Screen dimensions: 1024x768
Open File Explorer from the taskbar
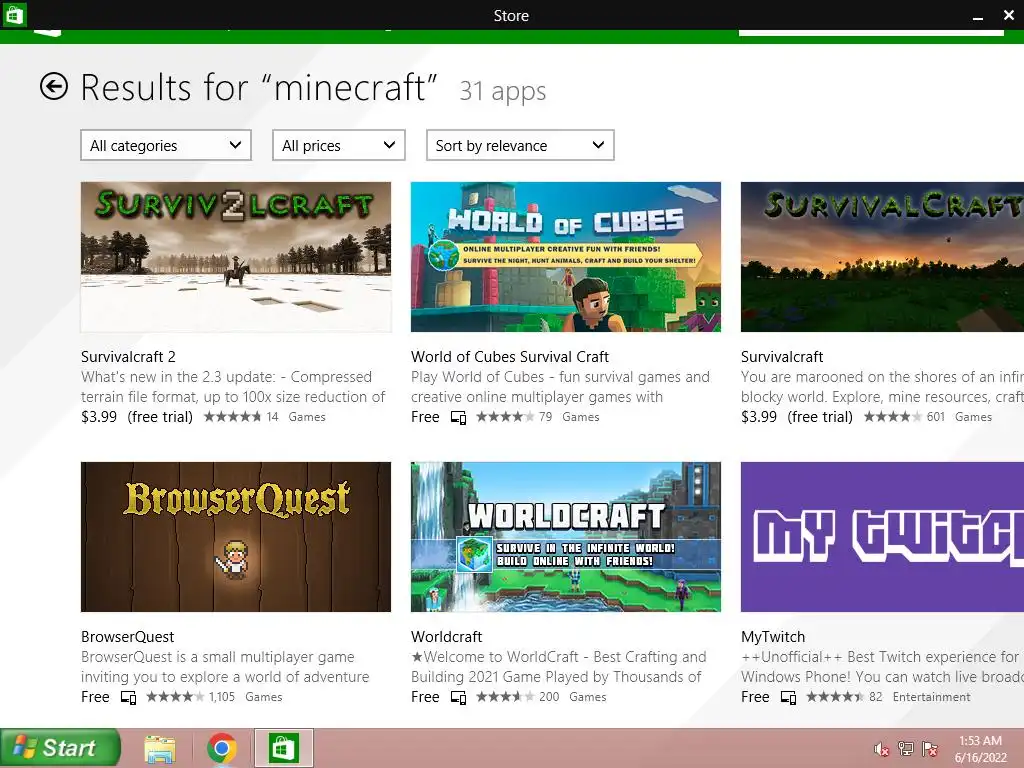pos(160,748)
